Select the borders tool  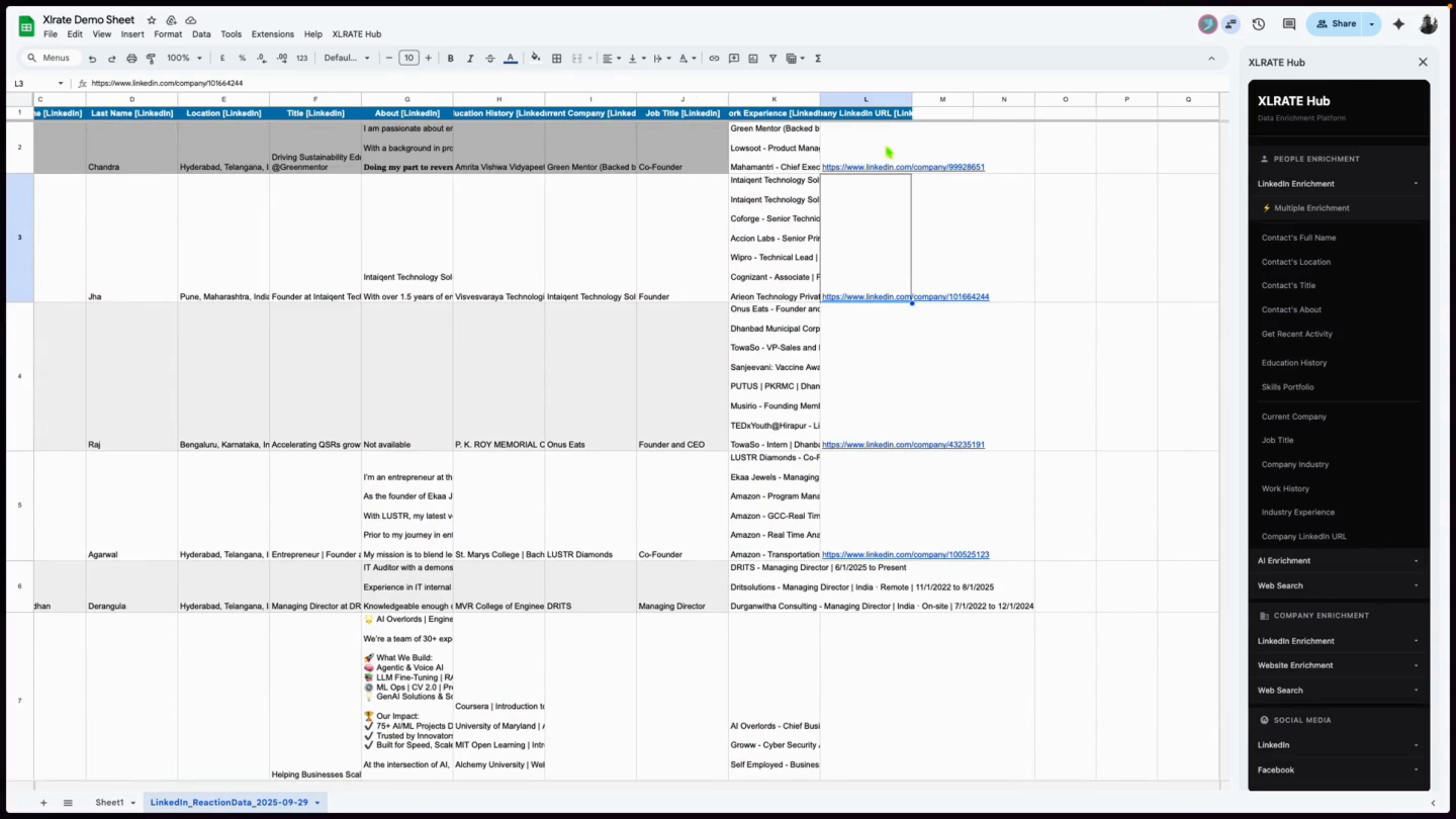[x=557, y=58]
